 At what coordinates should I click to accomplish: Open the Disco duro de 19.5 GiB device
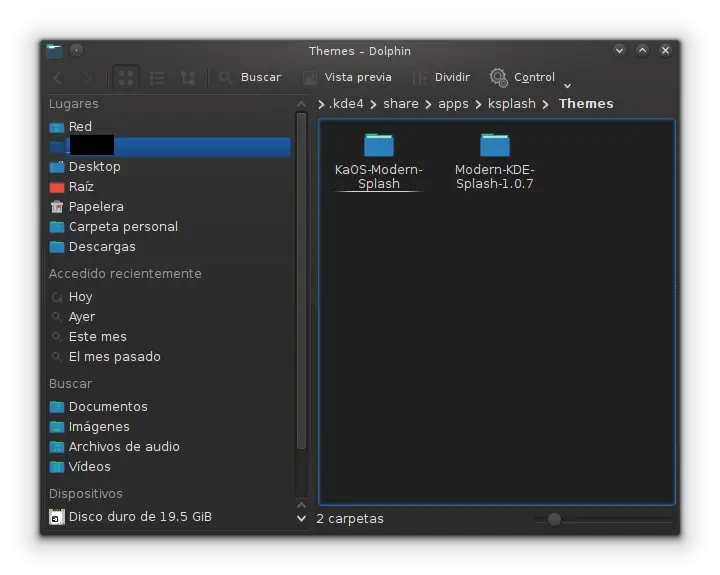(x=170, y=517)
